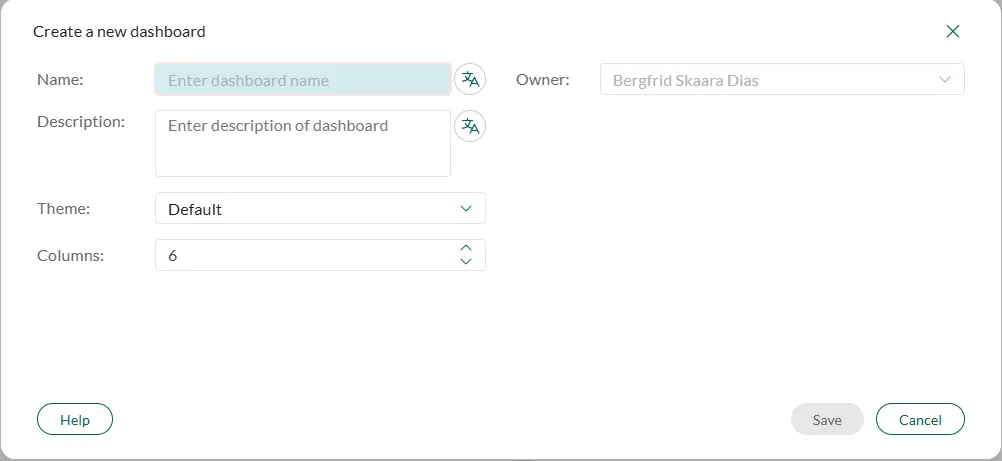Image resolution: width=1002 pixels, height=461 pixels.
Task: Click the Description: field label
Action: (x=80, y=122)
